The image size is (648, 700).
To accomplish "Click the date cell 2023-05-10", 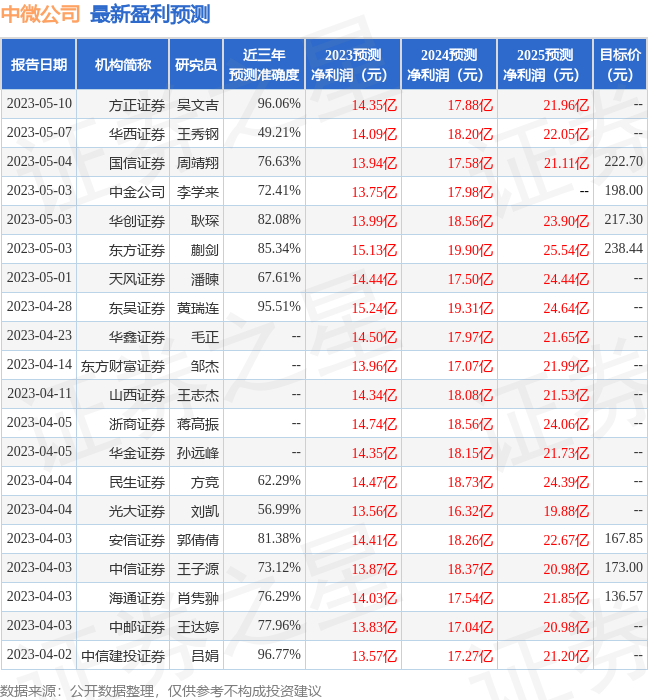I will [39, 104].
